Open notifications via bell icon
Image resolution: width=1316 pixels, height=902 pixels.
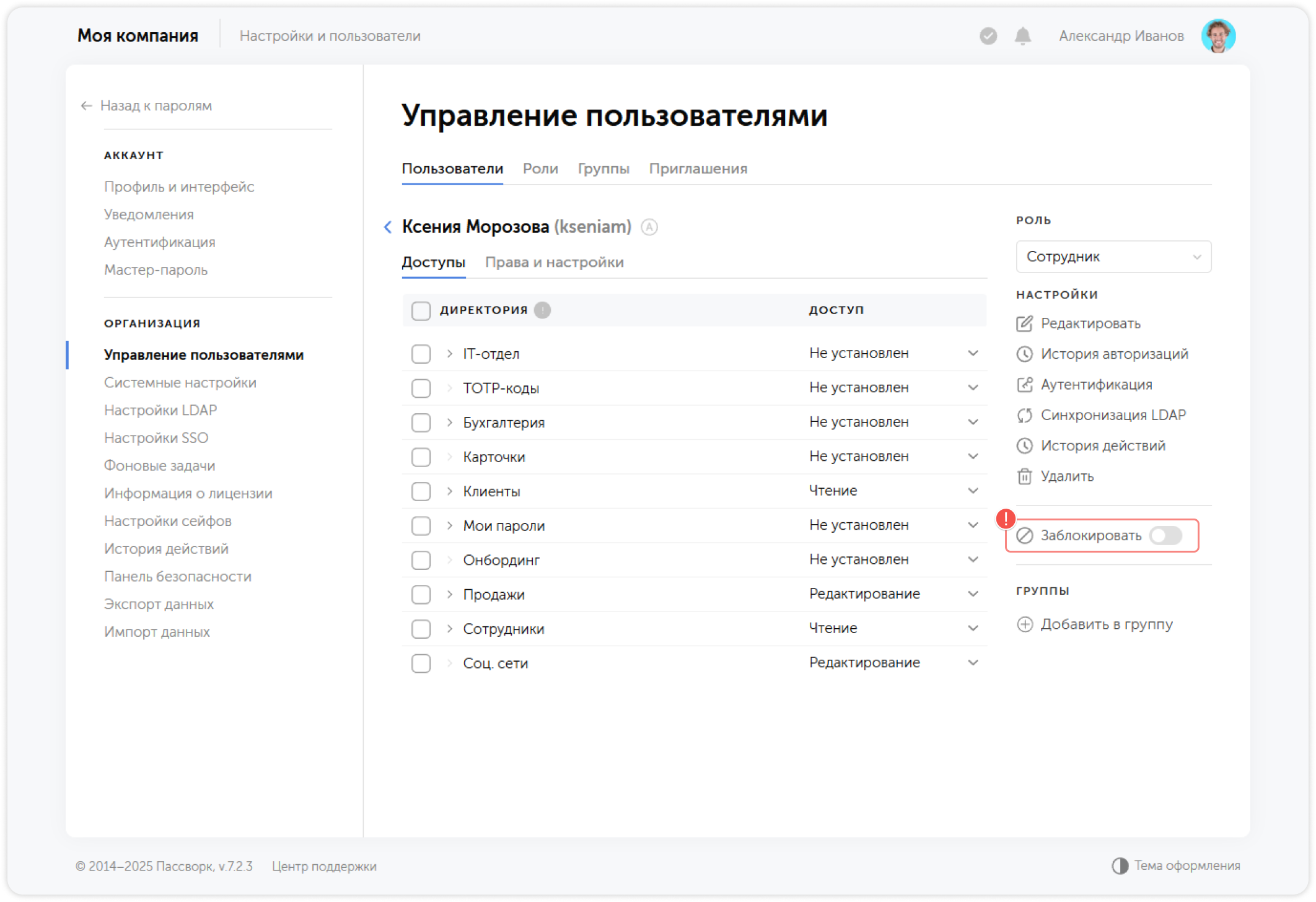(1022, 36)
